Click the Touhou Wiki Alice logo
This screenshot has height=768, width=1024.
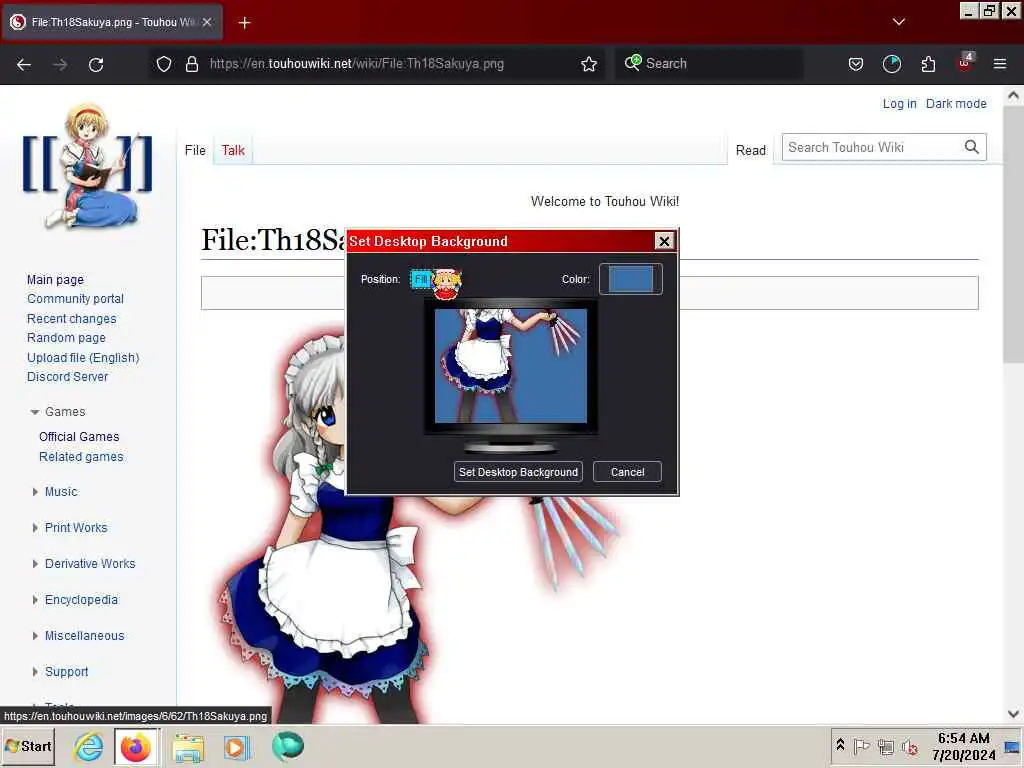(87, 165)
